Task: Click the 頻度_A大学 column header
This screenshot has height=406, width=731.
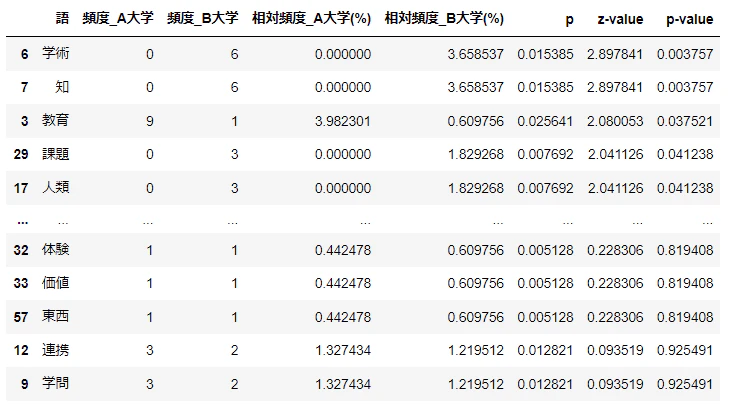Action: (118, 18)
